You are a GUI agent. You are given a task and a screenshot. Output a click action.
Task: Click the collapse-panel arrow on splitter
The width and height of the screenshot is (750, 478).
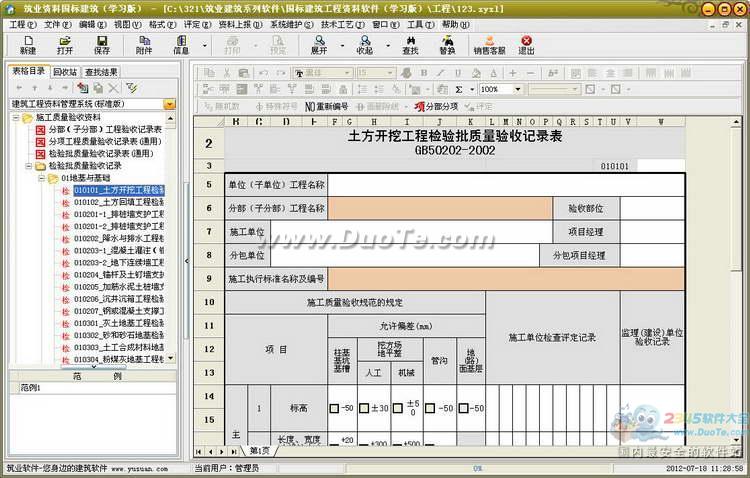pyautogui.click(x=187, y=261)
